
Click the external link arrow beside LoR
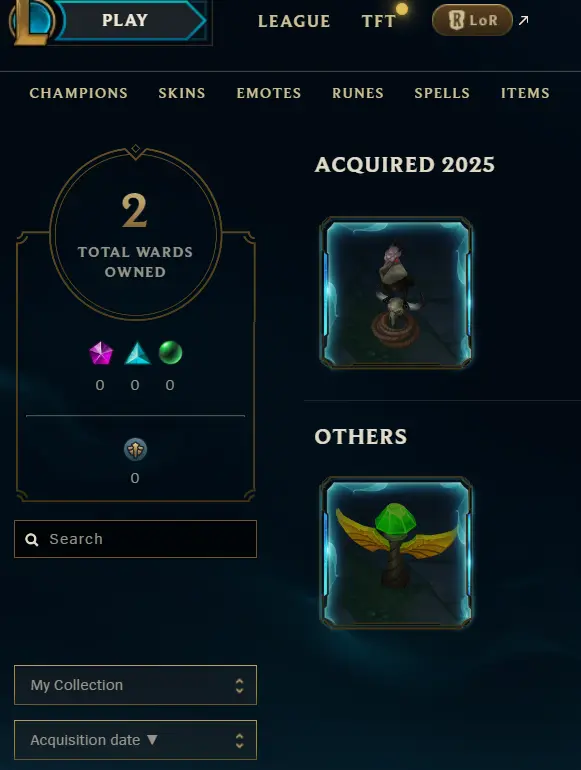524,20
